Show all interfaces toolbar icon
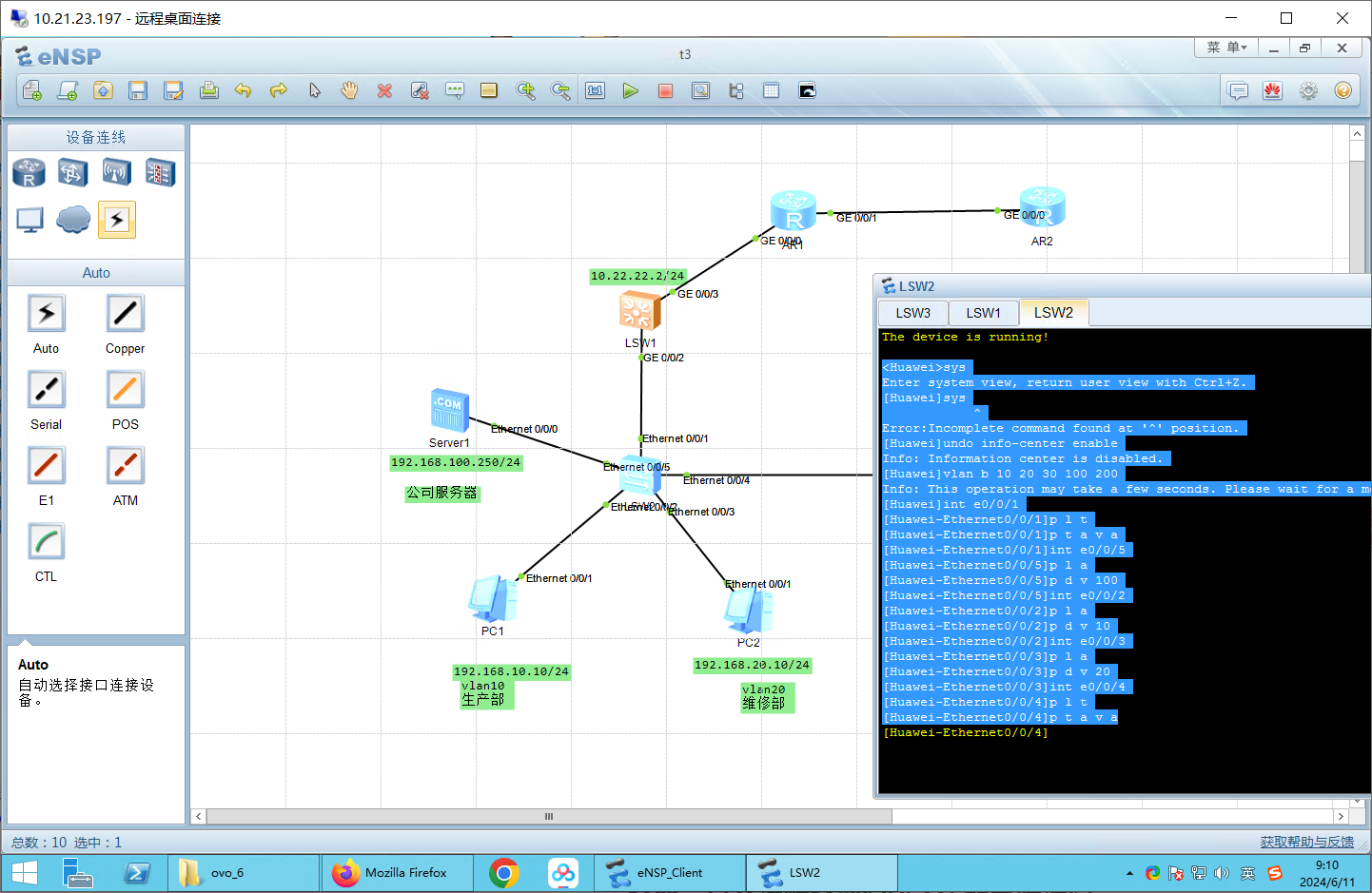Viewport: 1372px width, 893px height. (736, 90)
